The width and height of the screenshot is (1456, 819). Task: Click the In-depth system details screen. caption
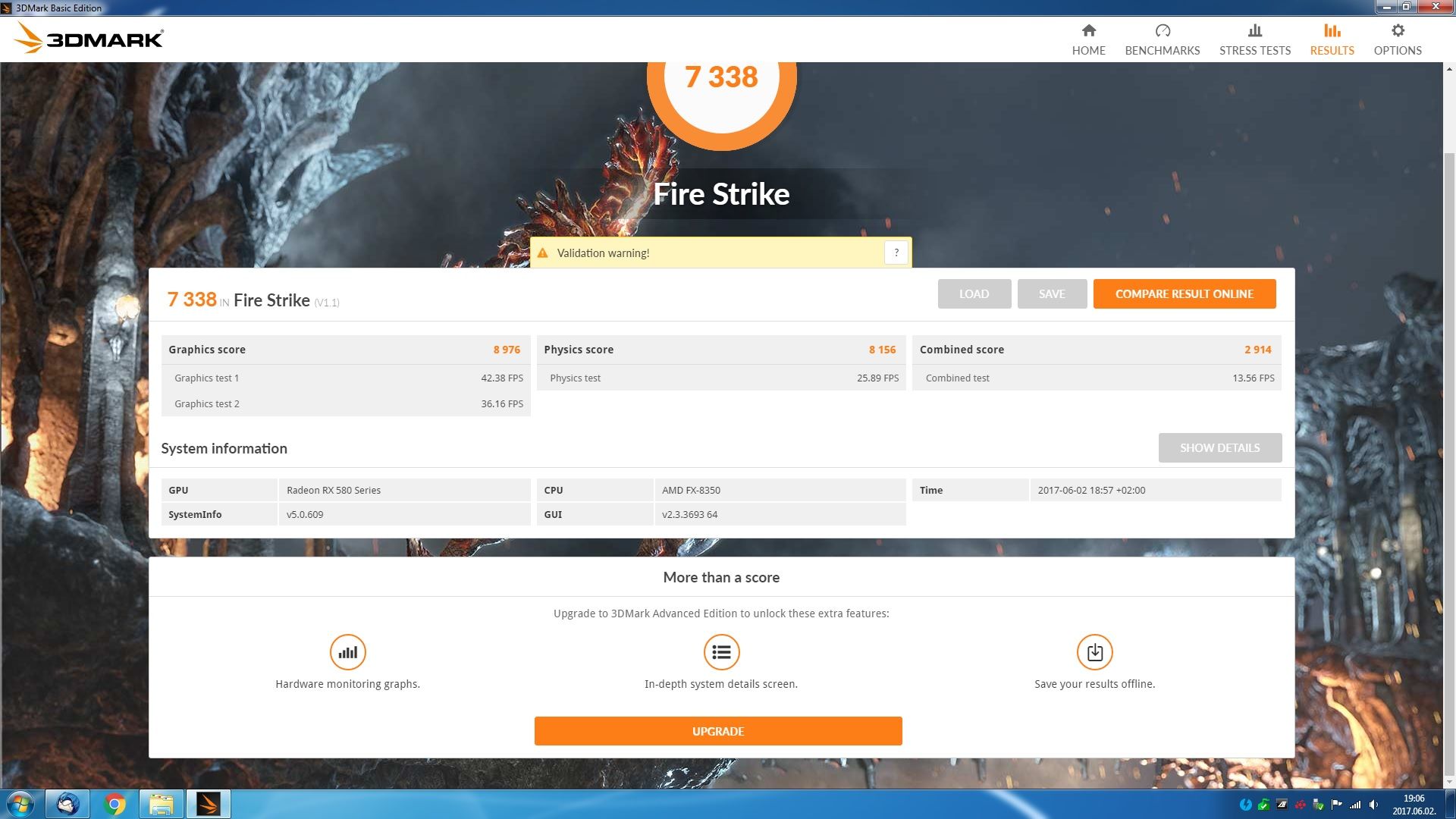(x=720, y=684)
